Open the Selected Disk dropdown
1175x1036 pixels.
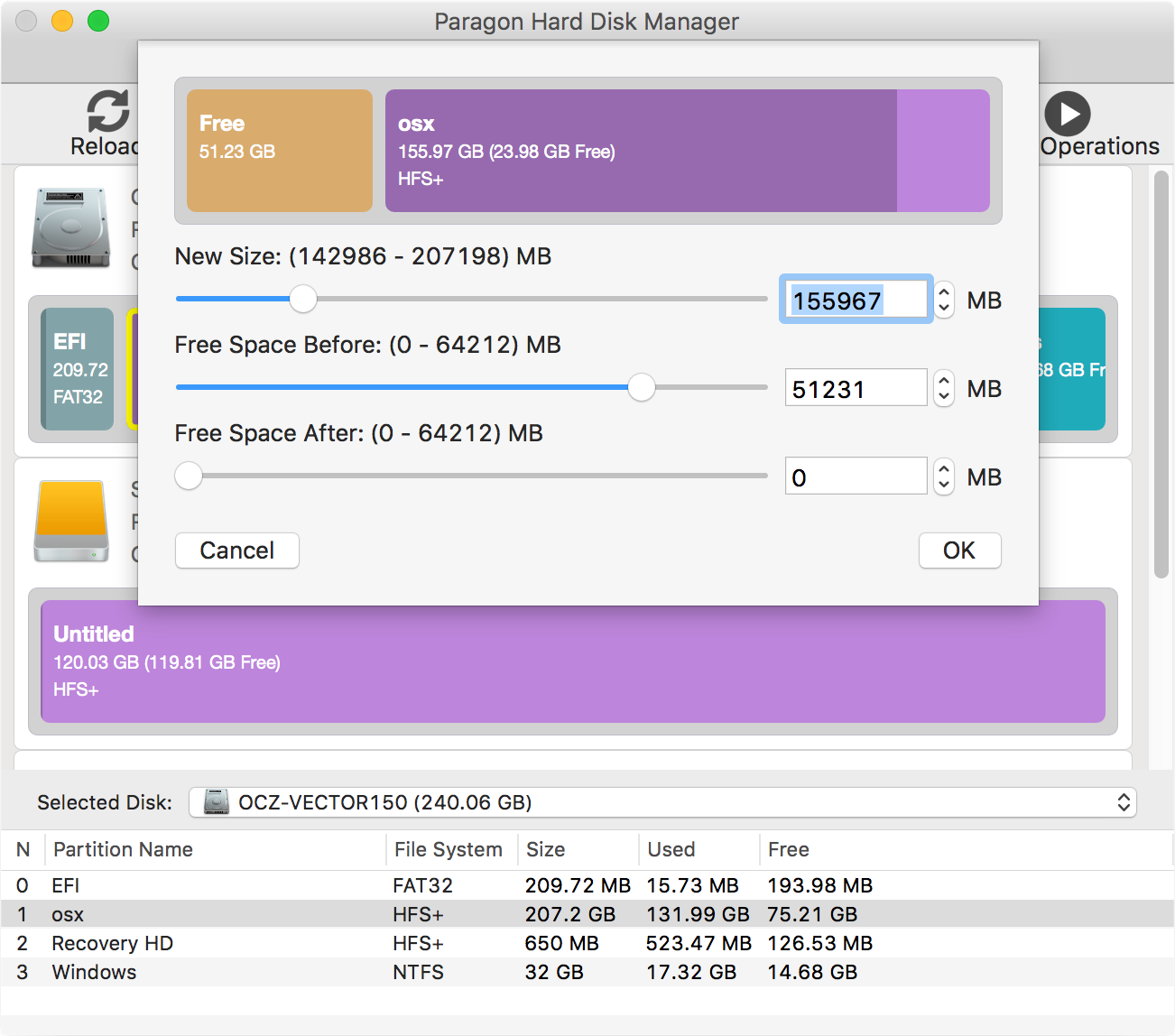pos(662,802)
